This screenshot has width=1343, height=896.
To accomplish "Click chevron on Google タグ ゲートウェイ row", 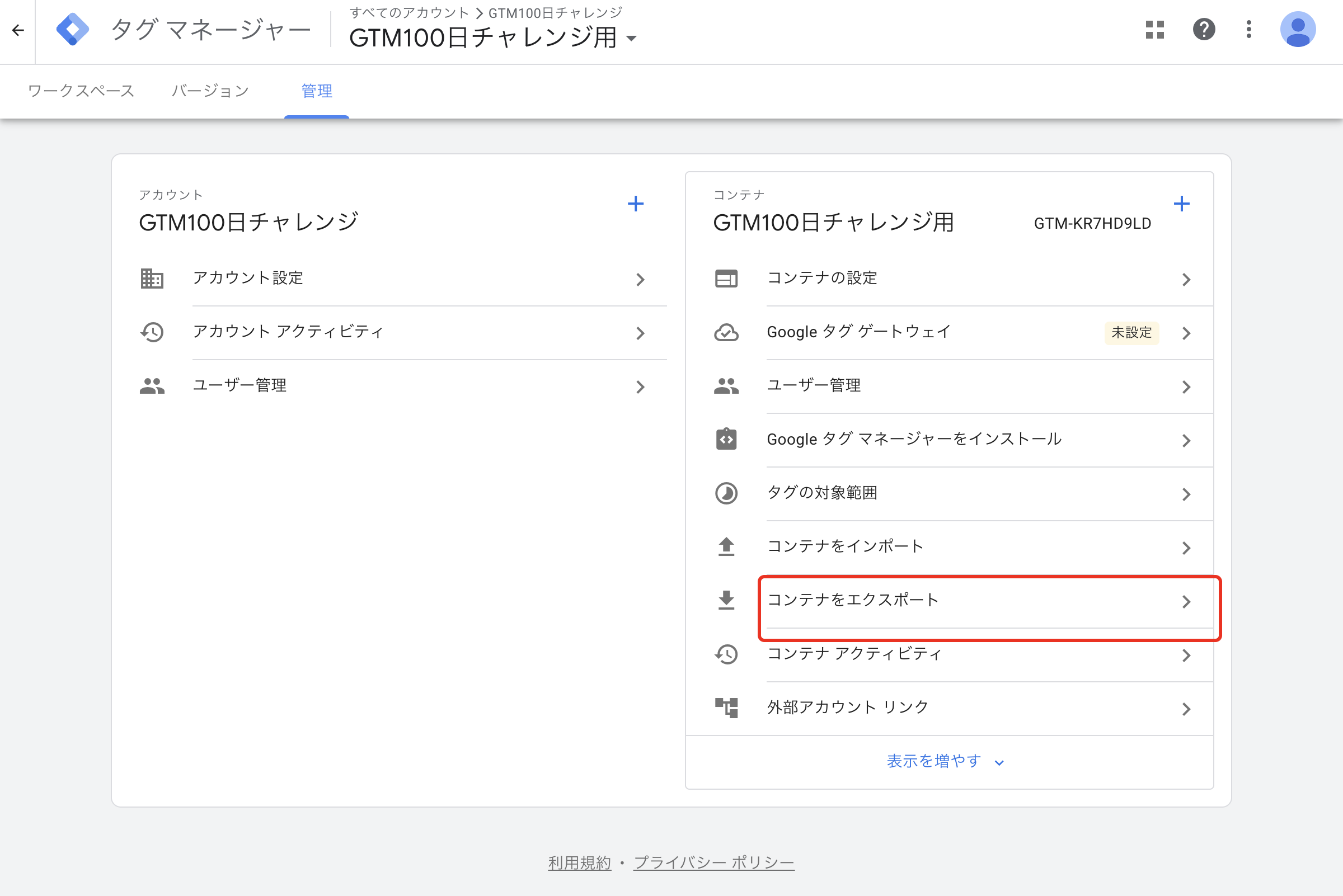I will tap(1186, 333).
